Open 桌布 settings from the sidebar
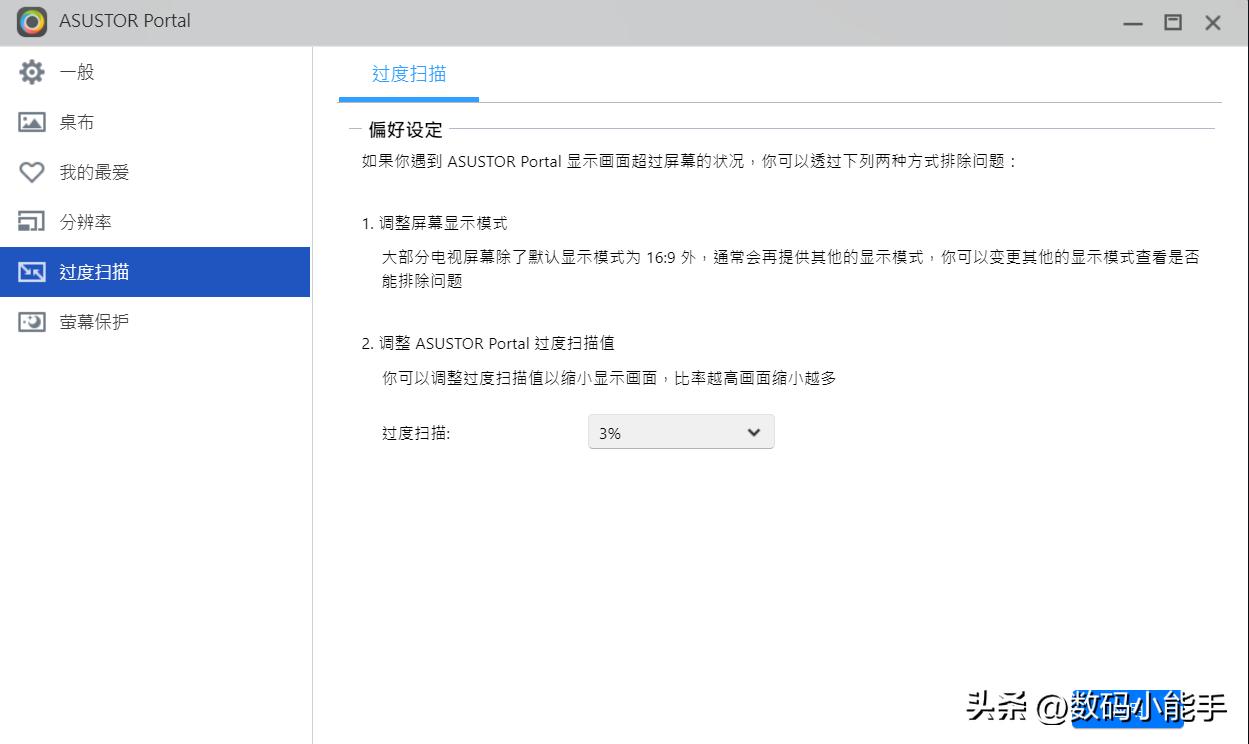The height and width of the screenshot is (744, 1249). [75, 121]
